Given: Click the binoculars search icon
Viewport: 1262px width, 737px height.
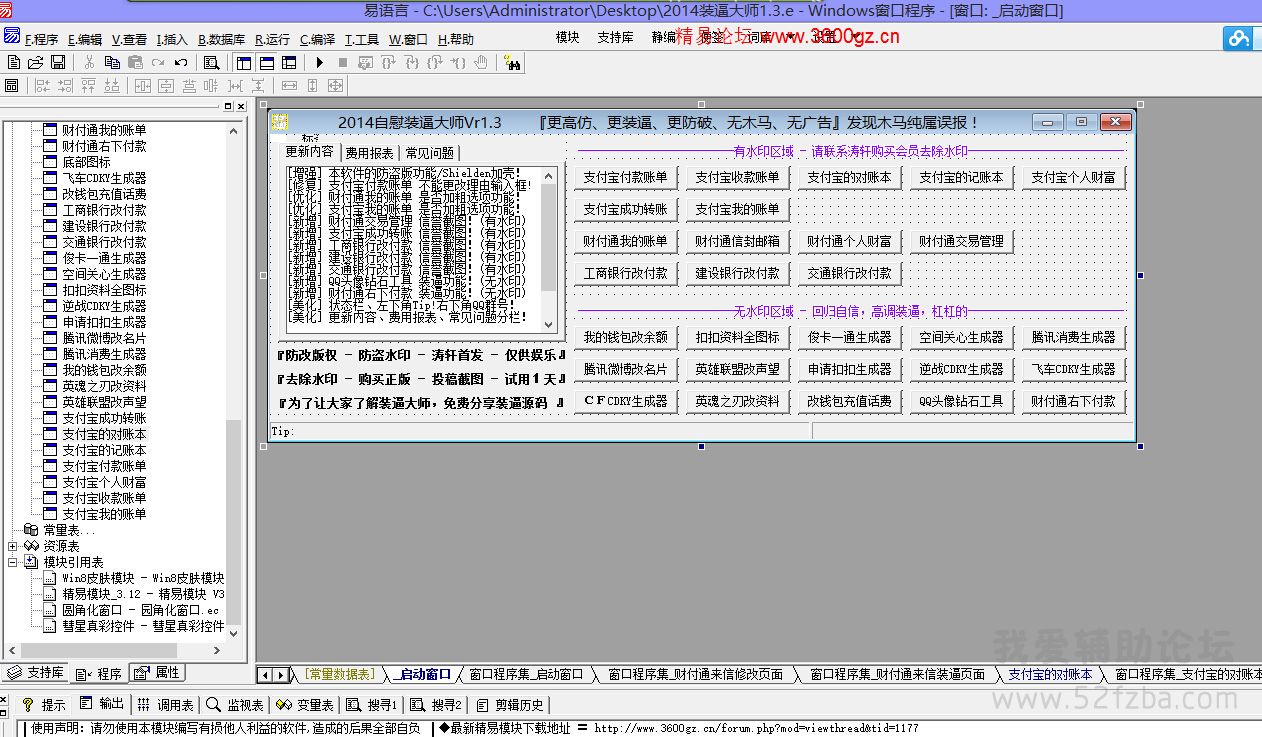Looking at the screenshot, I should pyautogui.click(x=513, y=62).
